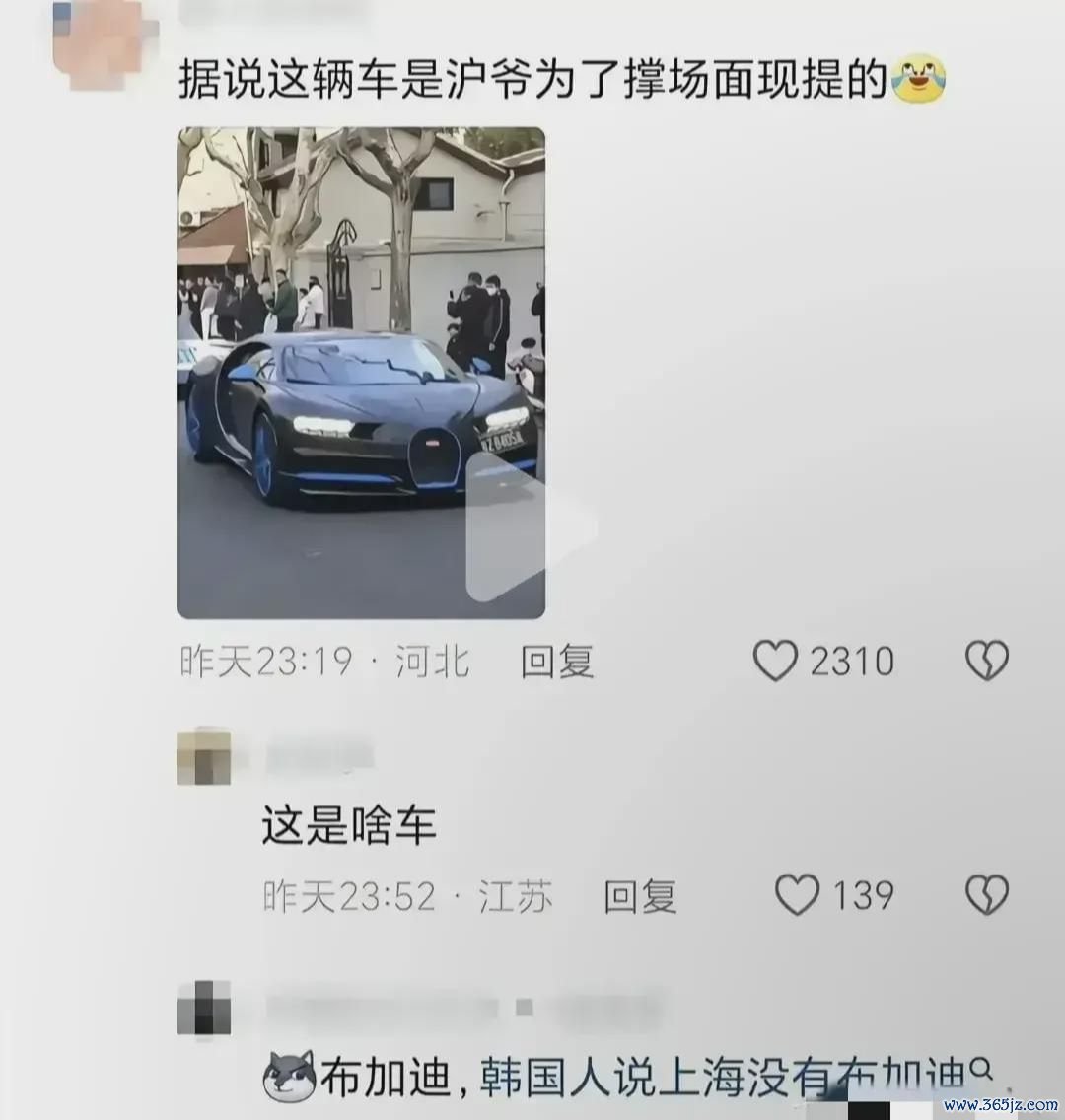Open blurred username of 布加迪 commenter

pyautogui.click(x=464, y=1008)
